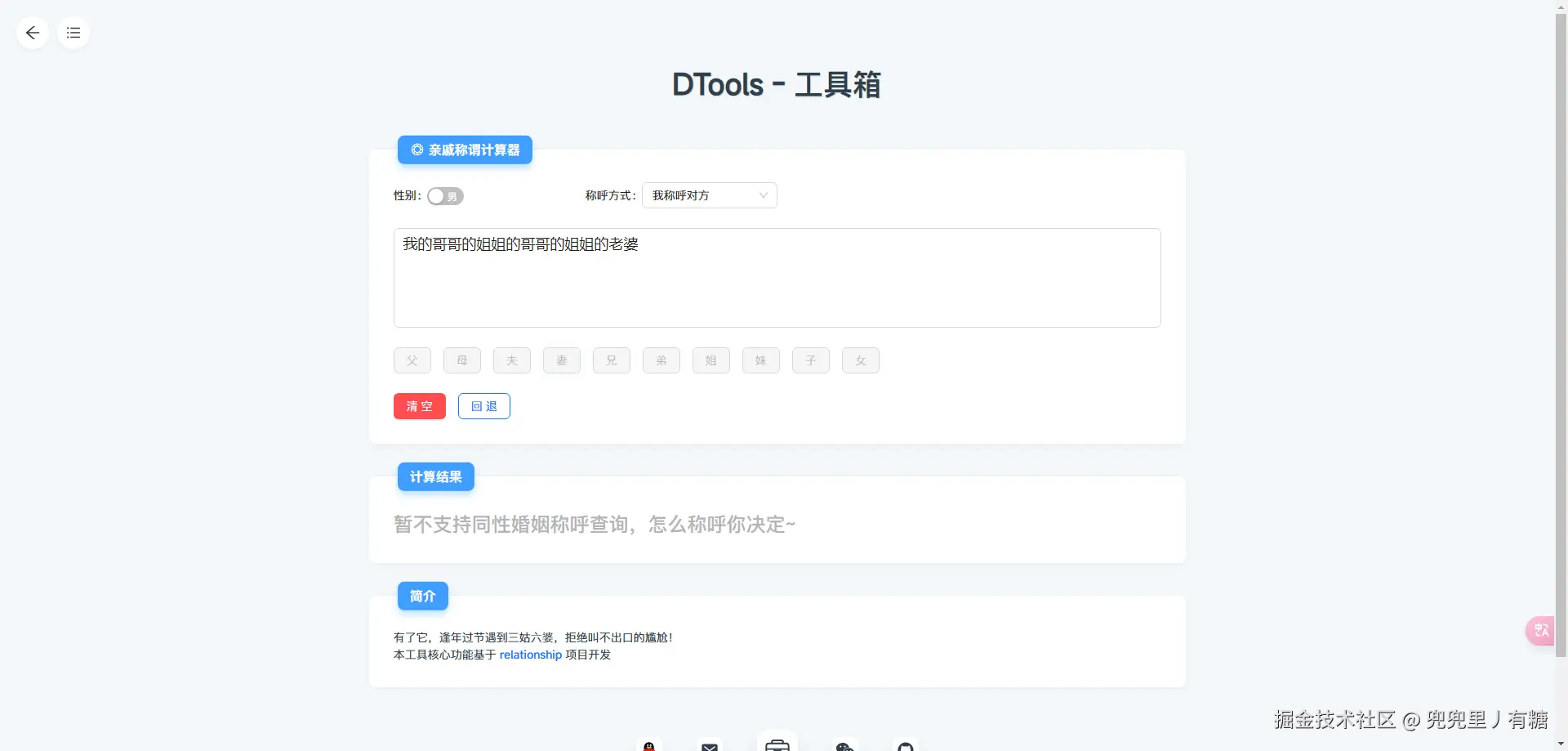Click the pink translate floating icon
The image size is (1568, 751).
click(x=1540, y=630)
